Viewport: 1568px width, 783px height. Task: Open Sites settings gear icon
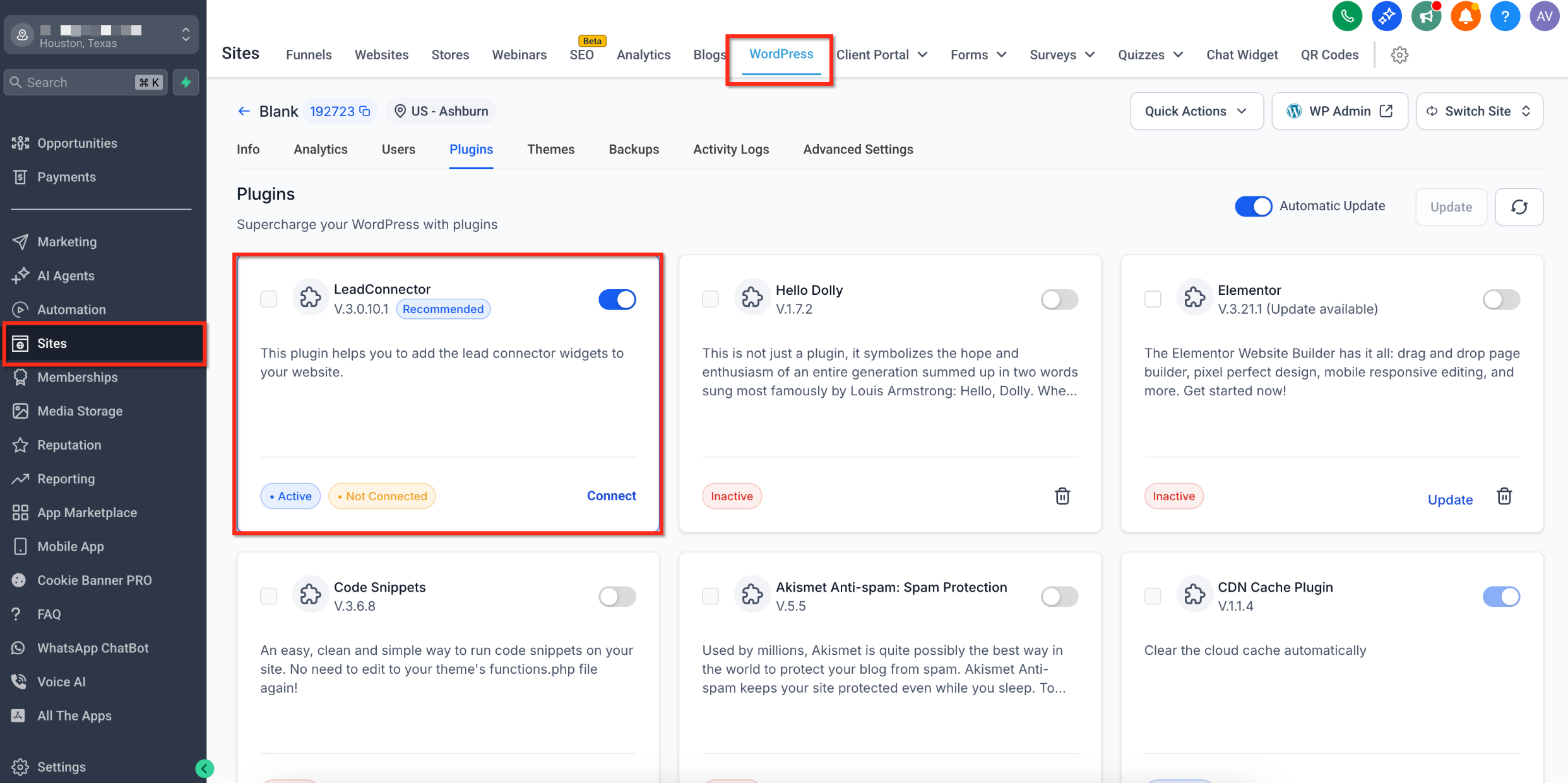[1399, 55]
